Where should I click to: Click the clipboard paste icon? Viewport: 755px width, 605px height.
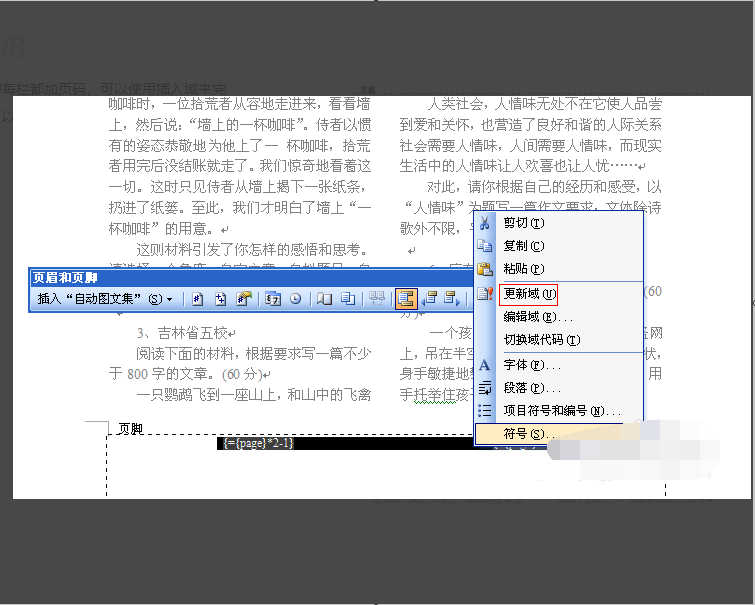484,269
